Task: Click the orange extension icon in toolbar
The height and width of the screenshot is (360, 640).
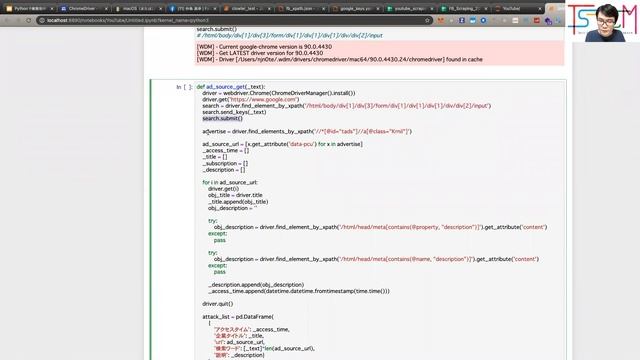Action: (441, 20)
